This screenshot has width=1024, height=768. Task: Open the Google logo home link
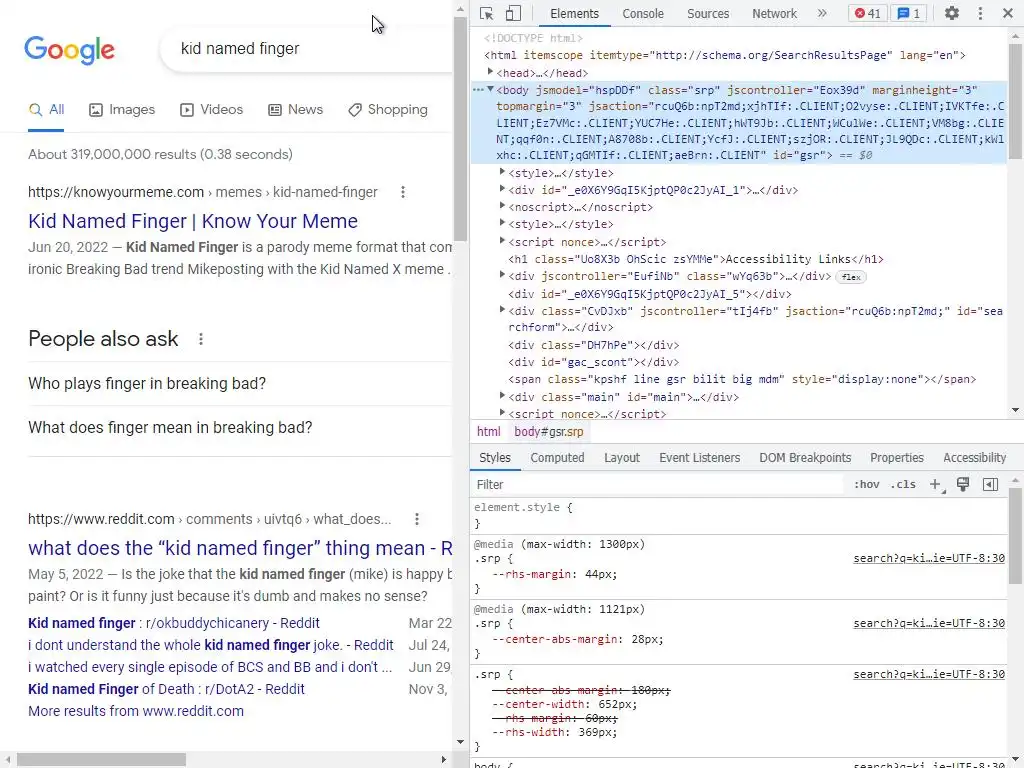(69, 50)
